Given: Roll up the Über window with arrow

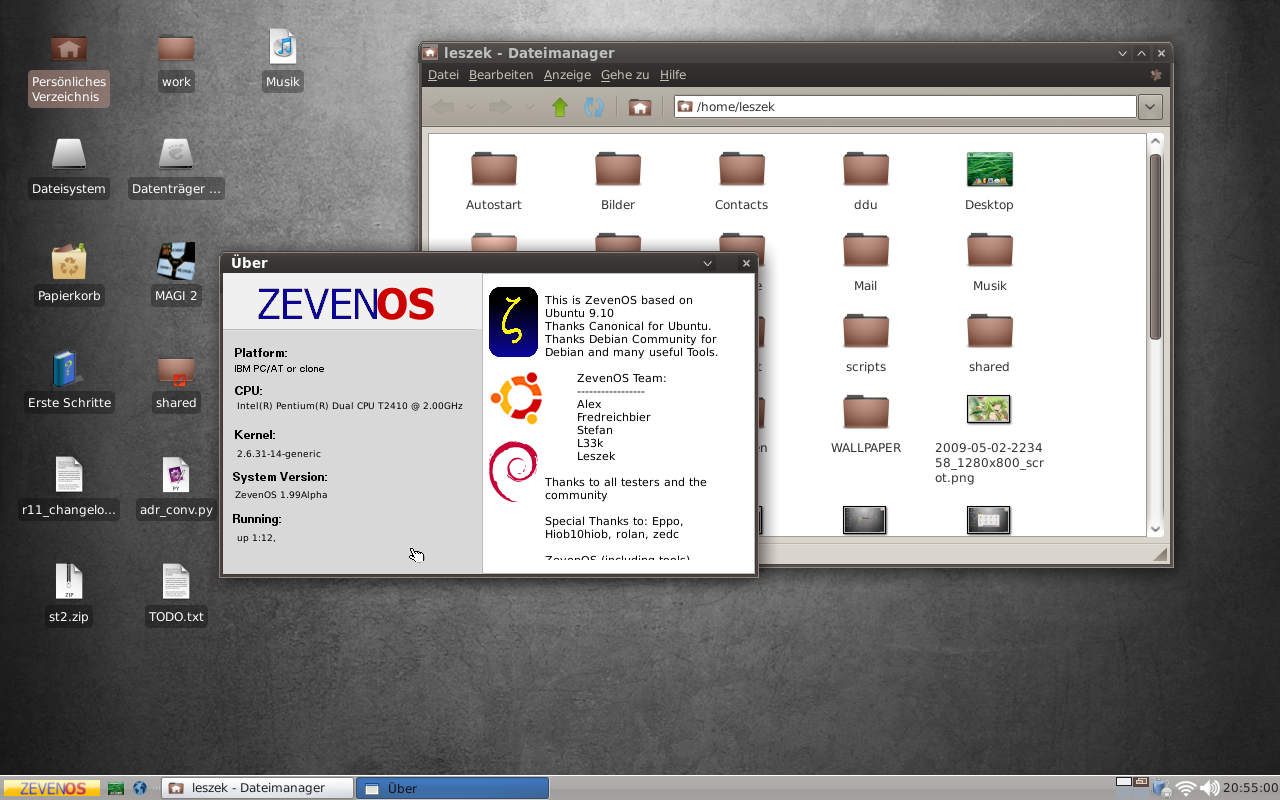Looking at the screenshot, I should coord(708,263).
